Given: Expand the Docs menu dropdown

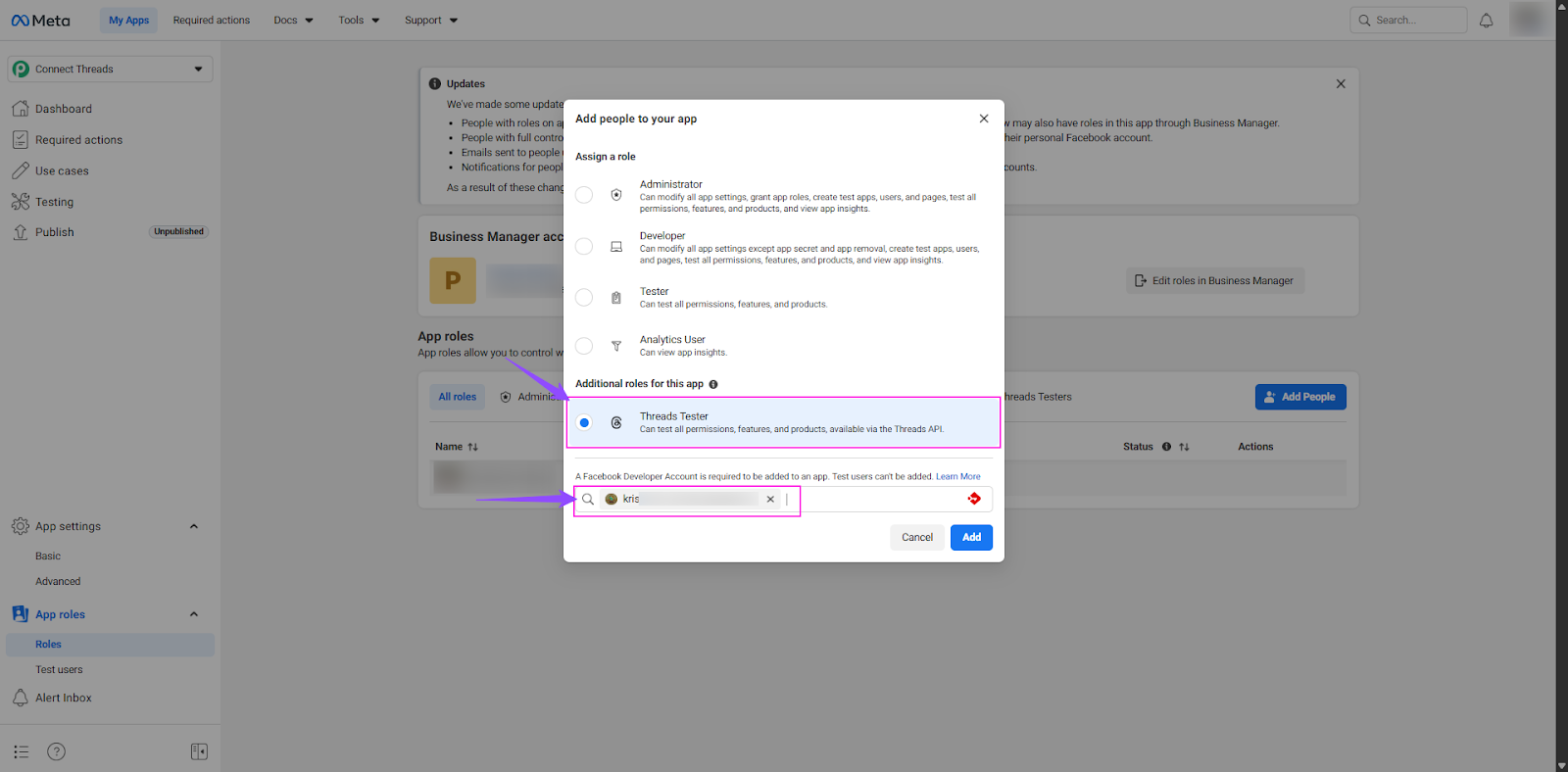Looking at the screenshot, I should point(293,21).
